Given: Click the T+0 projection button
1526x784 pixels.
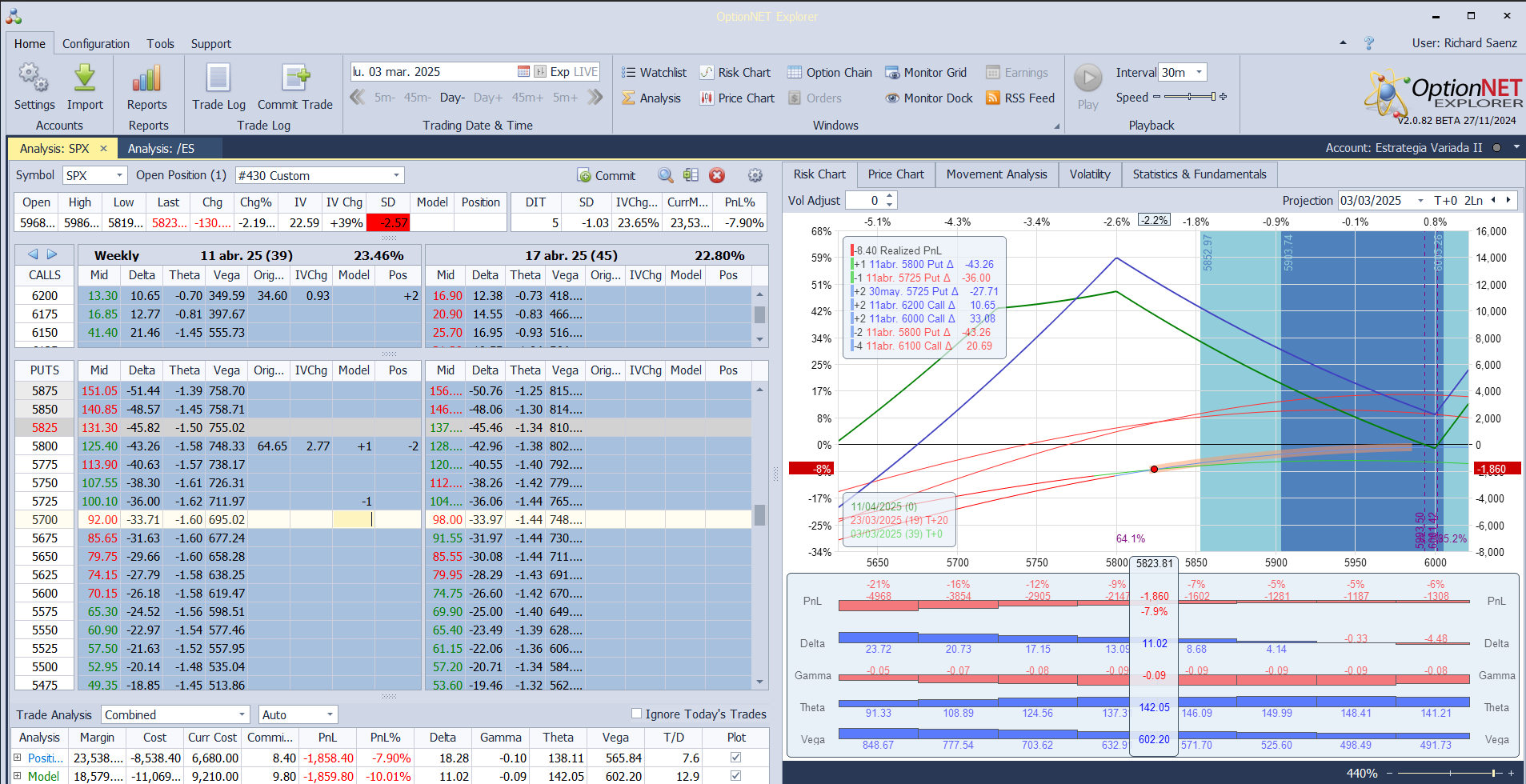Looking at the screenshot, I should tap(1445, 201).
